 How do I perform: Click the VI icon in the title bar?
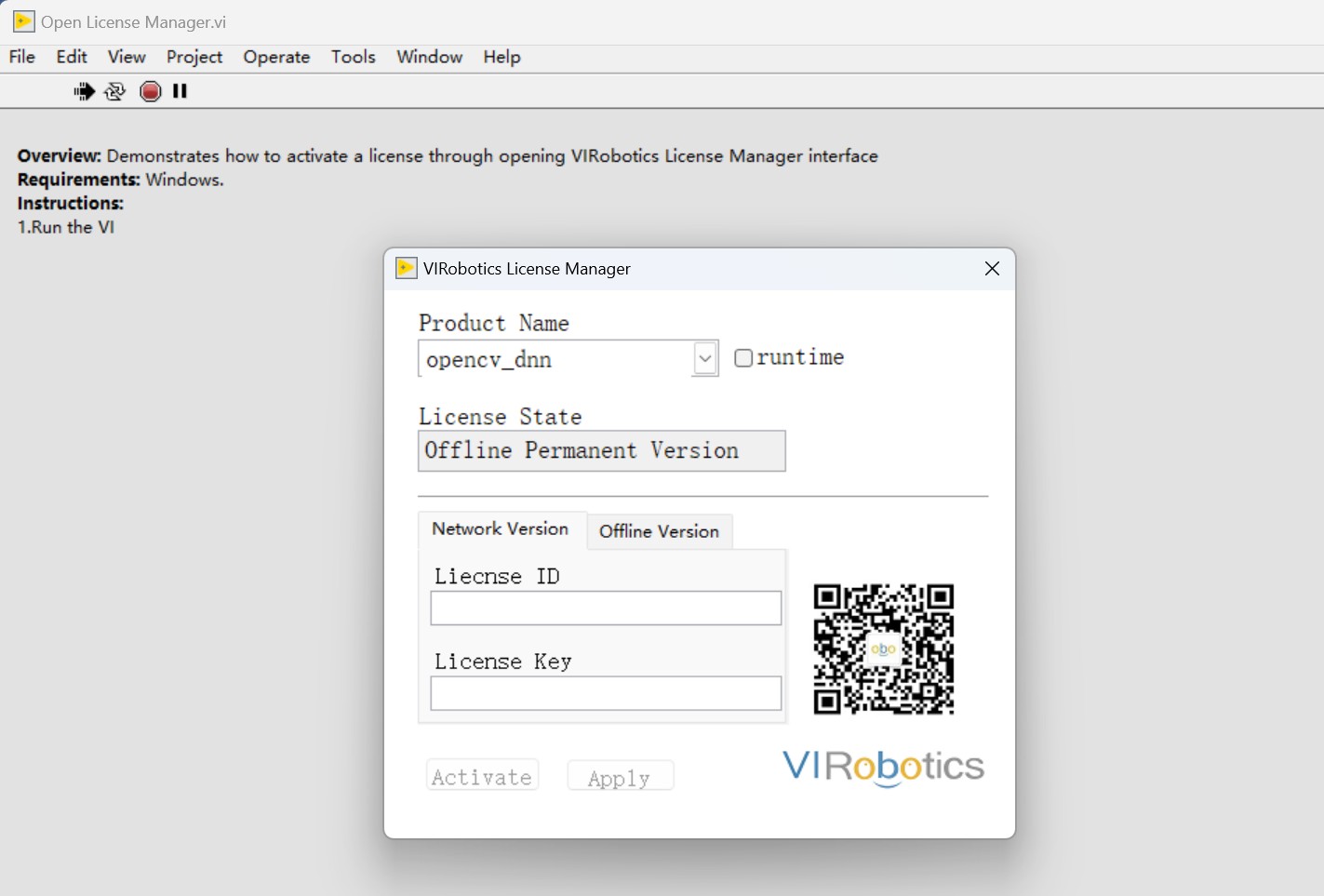click(x=23, y=21)
